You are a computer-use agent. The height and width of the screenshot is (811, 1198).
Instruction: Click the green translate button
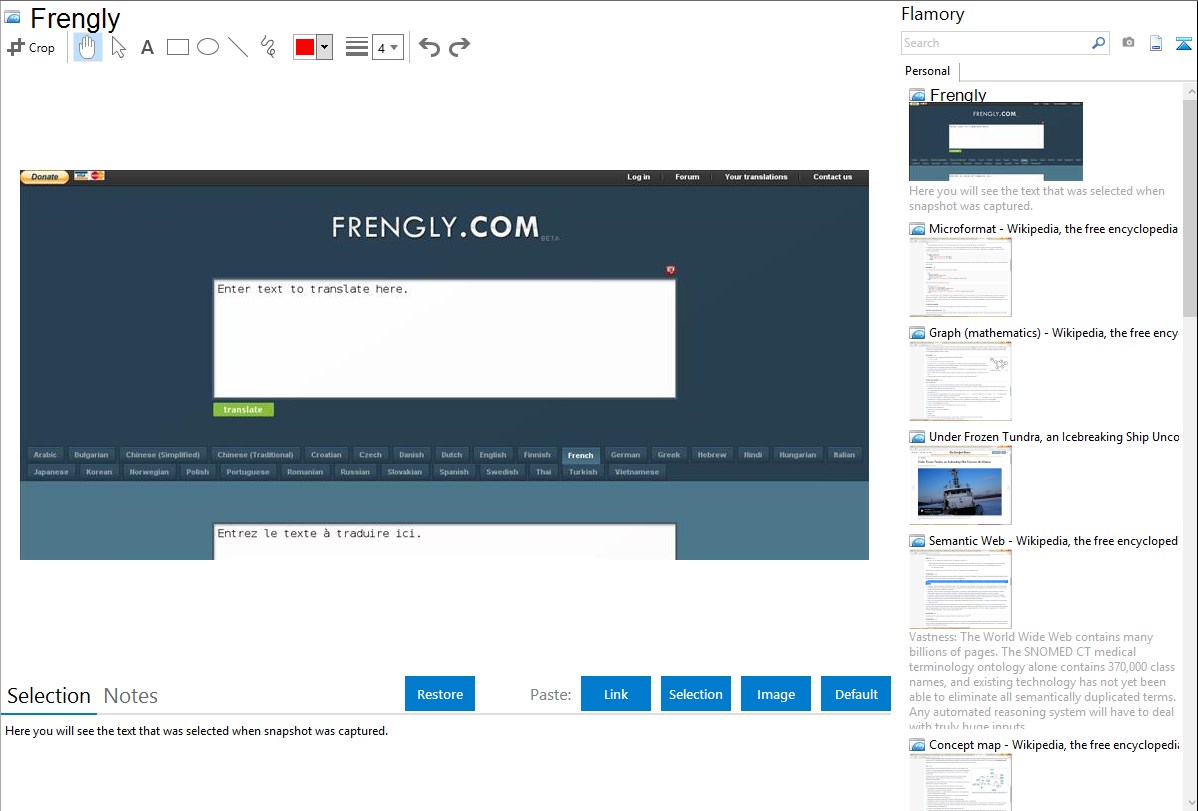[x=243, y=410]
